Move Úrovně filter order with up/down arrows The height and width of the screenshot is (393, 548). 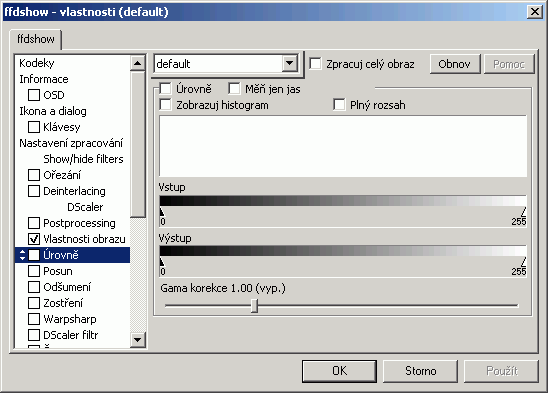22,255
